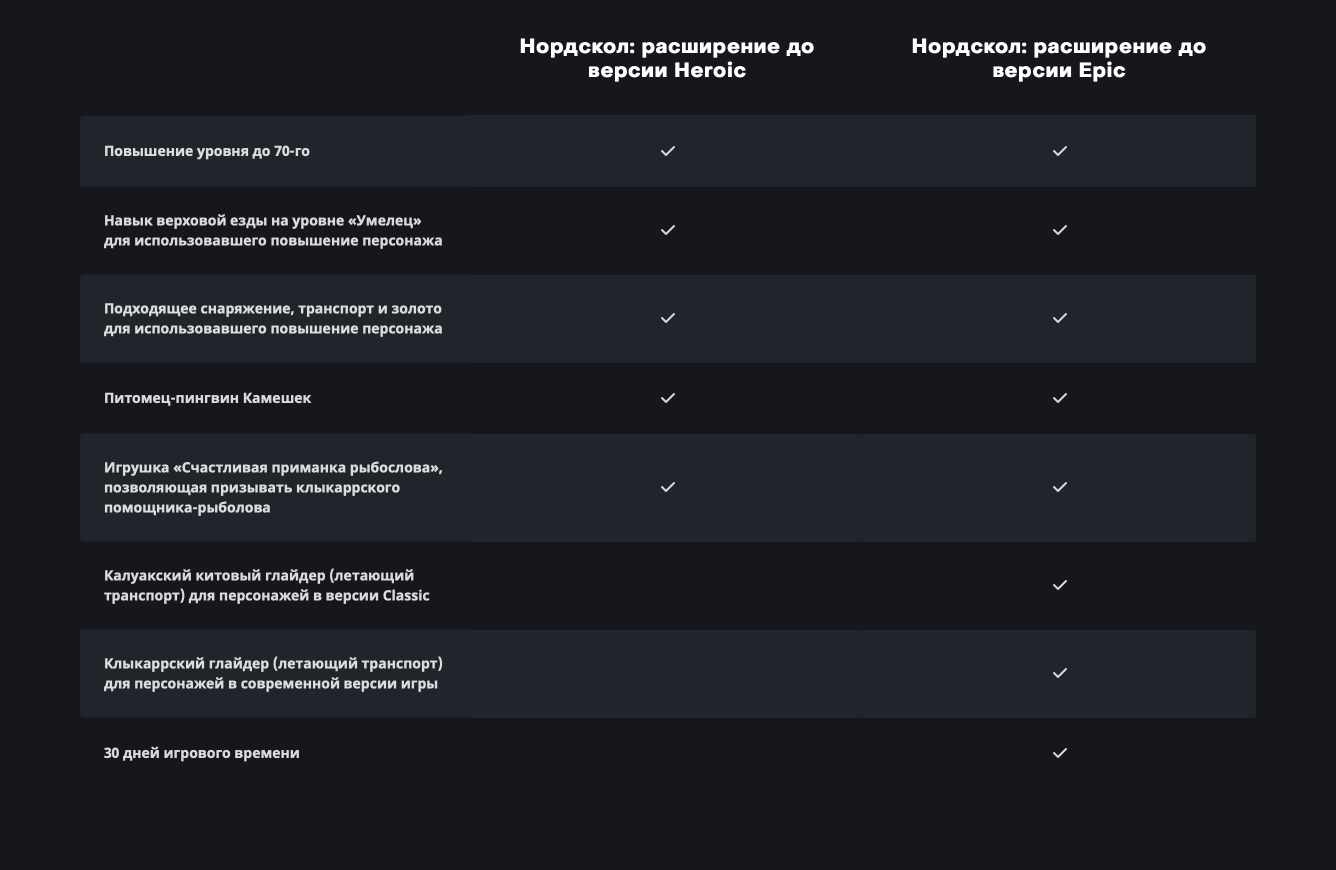Select the «Нордскол: расширение до версии Epic» column header
1336x870 pixels.
[1059, 58]
